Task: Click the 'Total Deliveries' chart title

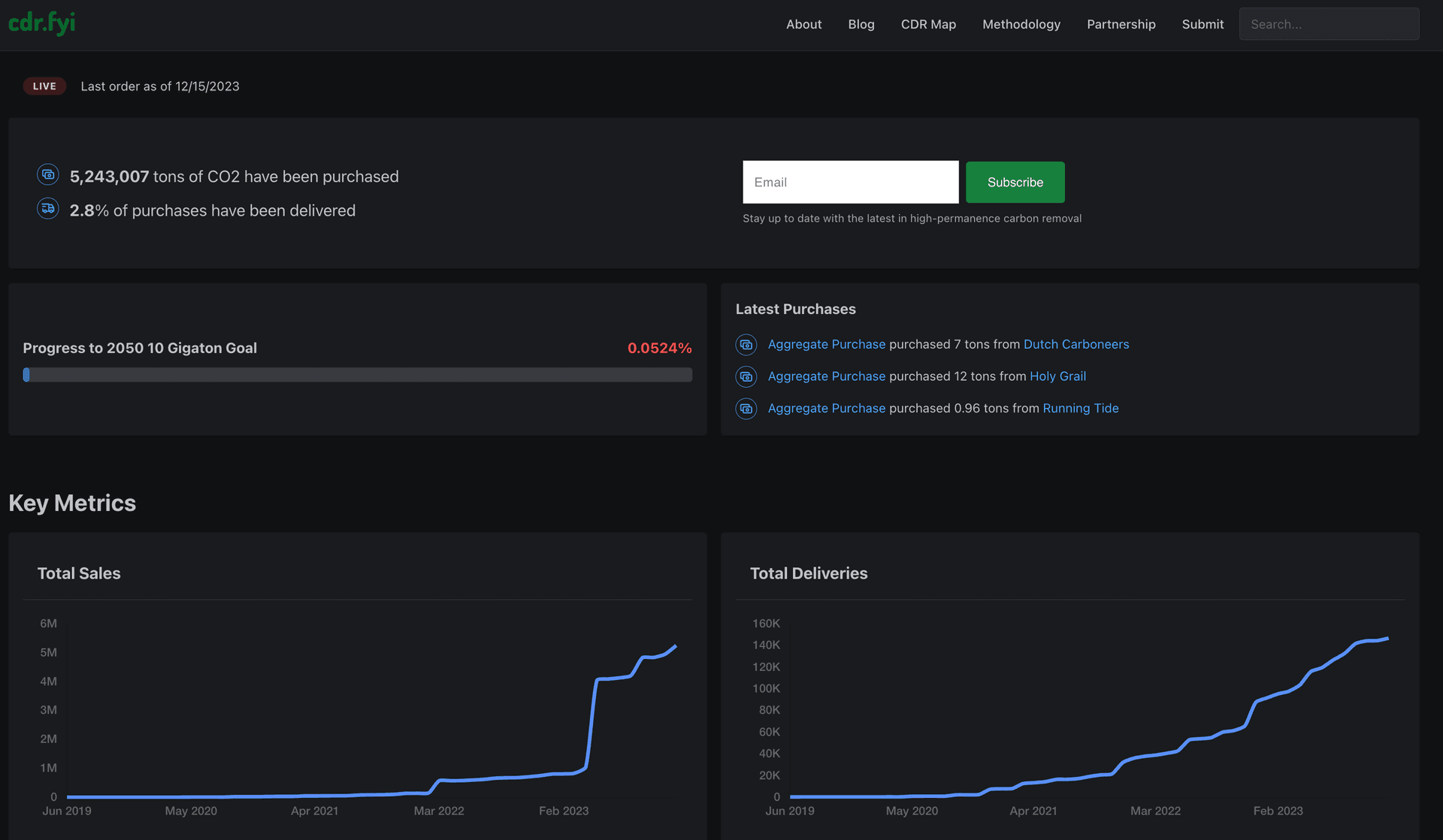Action: coord(809,573)
